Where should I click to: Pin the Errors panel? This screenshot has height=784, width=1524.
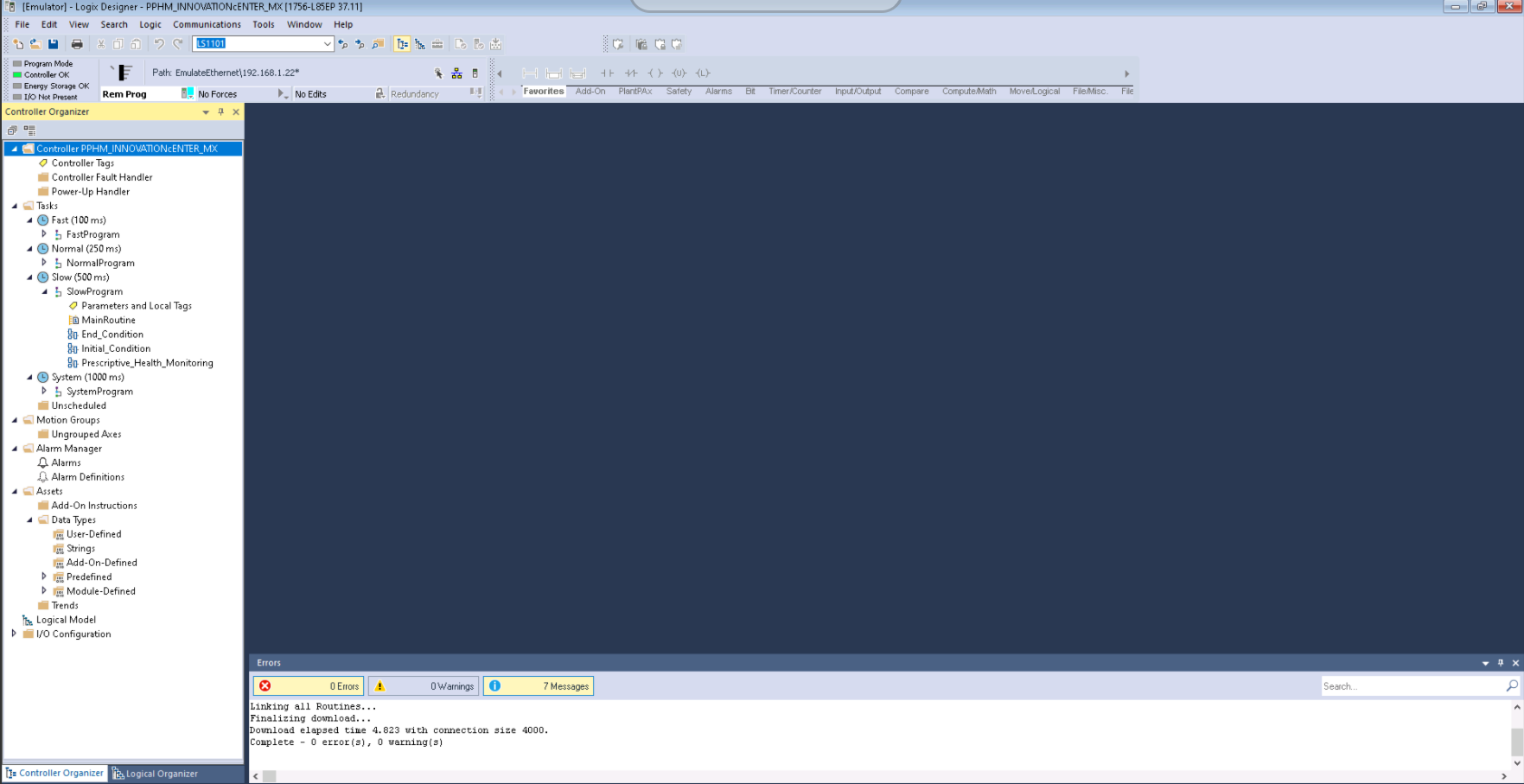tap(1501, 663)
